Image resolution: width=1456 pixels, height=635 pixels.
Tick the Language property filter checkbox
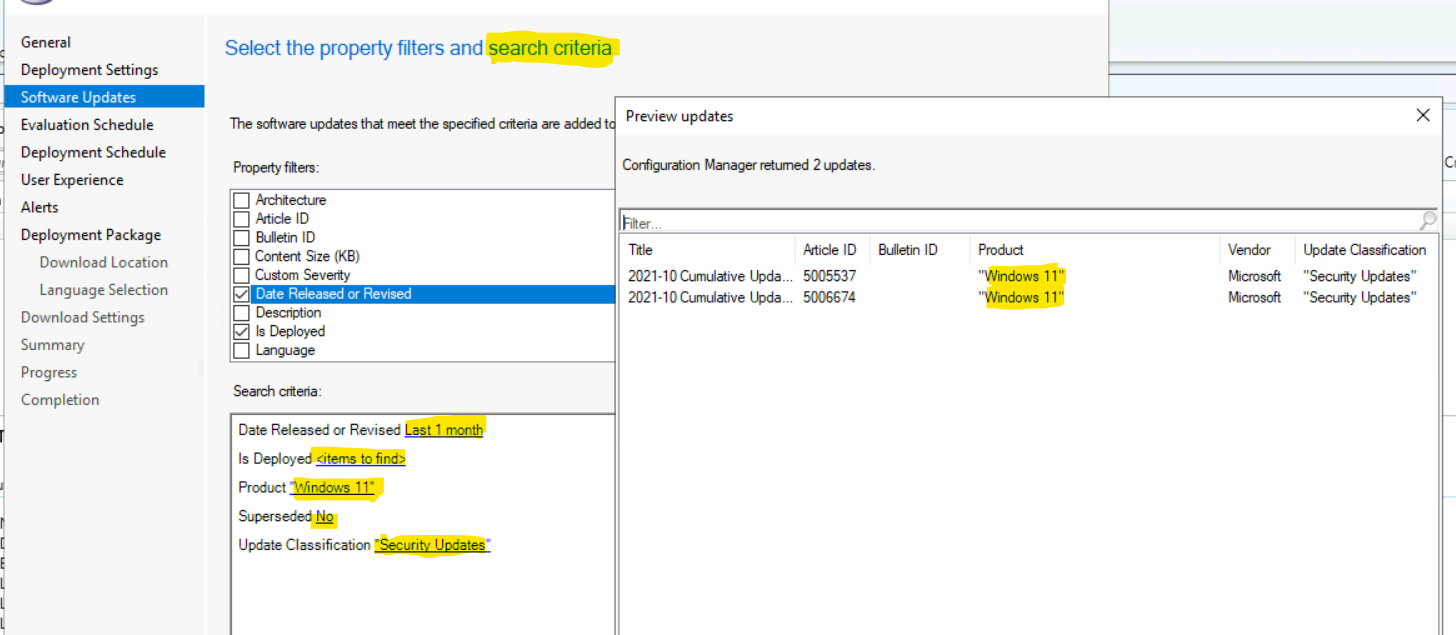coord(241,350)
